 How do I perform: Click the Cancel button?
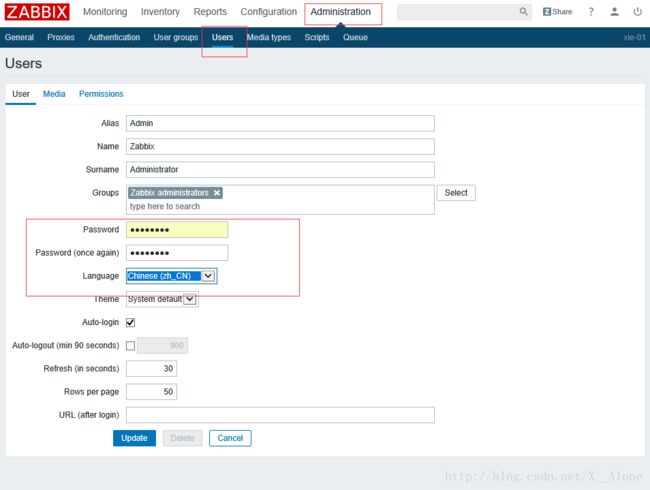pyautogui.click(x=230, y=438)
